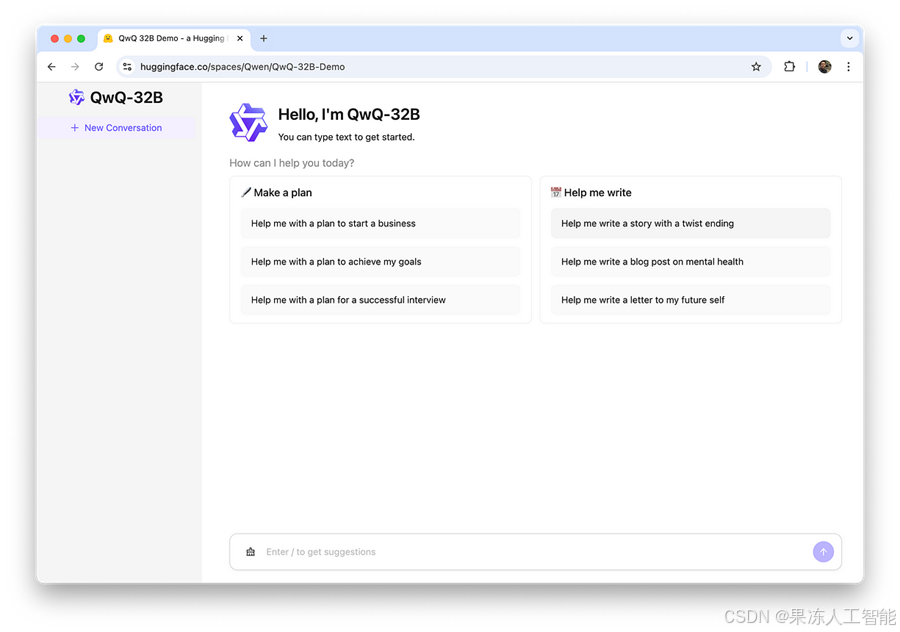The width and height of the screenshot is (900, 632).
Task: Focus the 'Enter / to get suggestions' field
Action: 534,552
